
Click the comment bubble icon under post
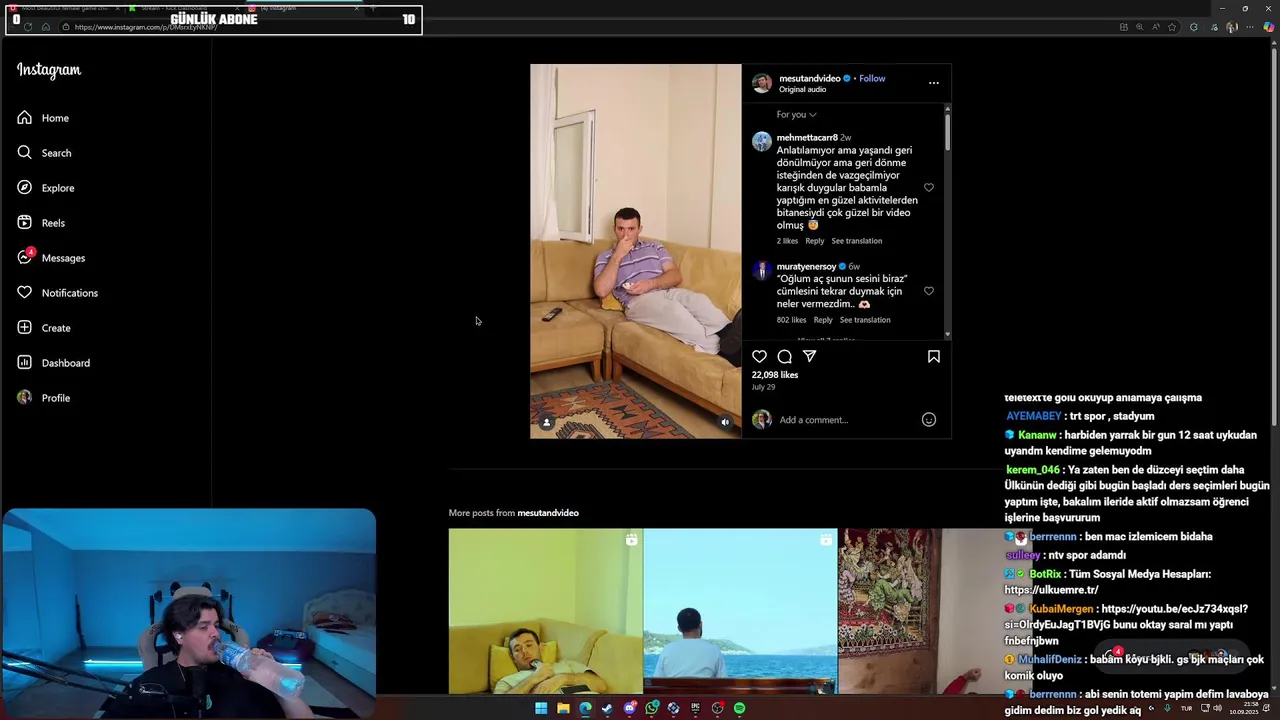click(784, 357)
